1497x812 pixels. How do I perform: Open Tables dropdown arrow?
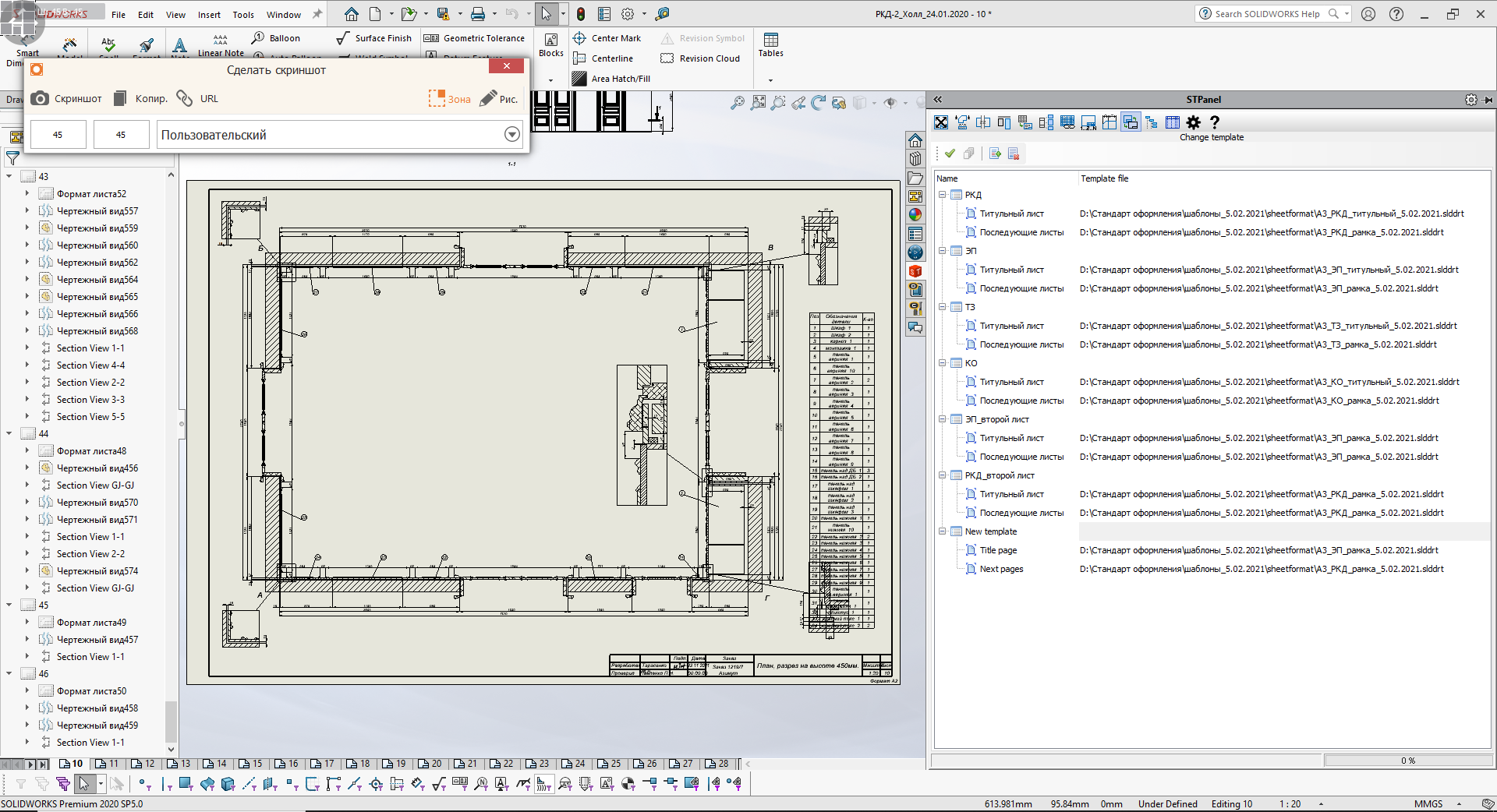tap(770, 79)
